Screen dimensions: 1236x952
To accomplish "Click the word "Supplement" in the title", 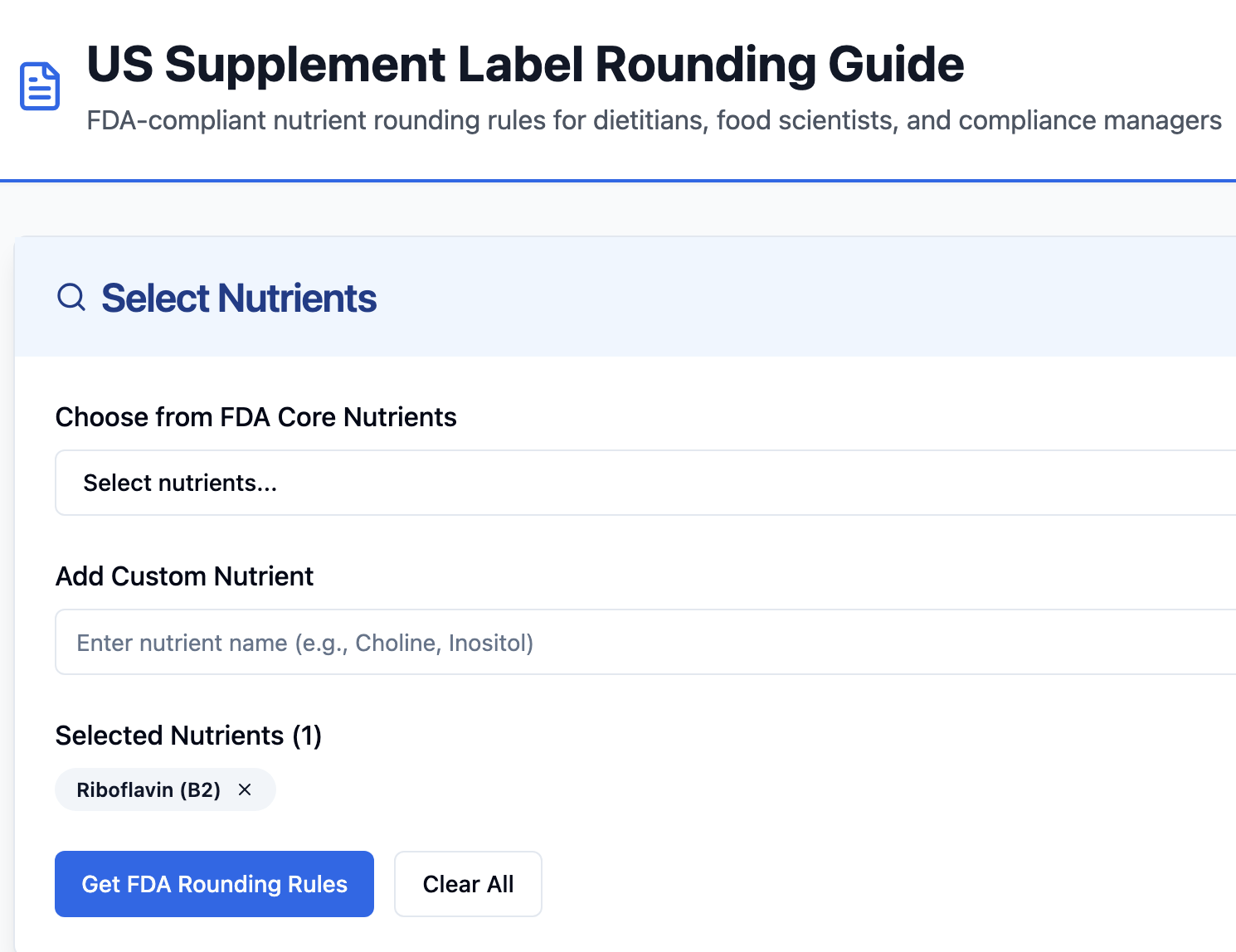I will pos(305,65).
